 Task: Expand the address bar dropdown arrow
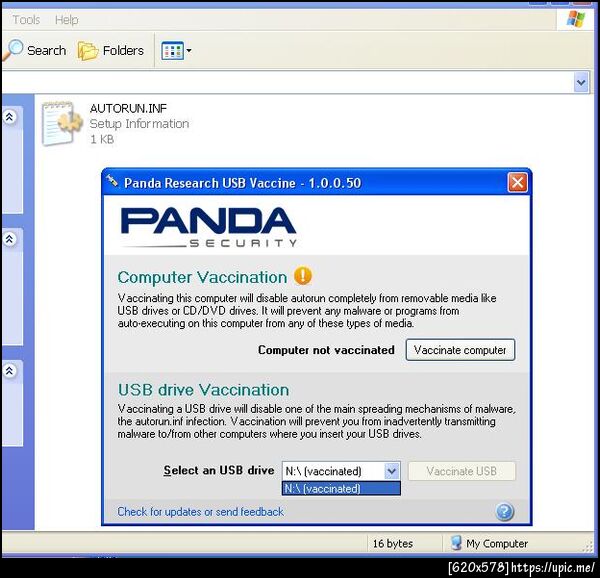click(x=581, y=82)
